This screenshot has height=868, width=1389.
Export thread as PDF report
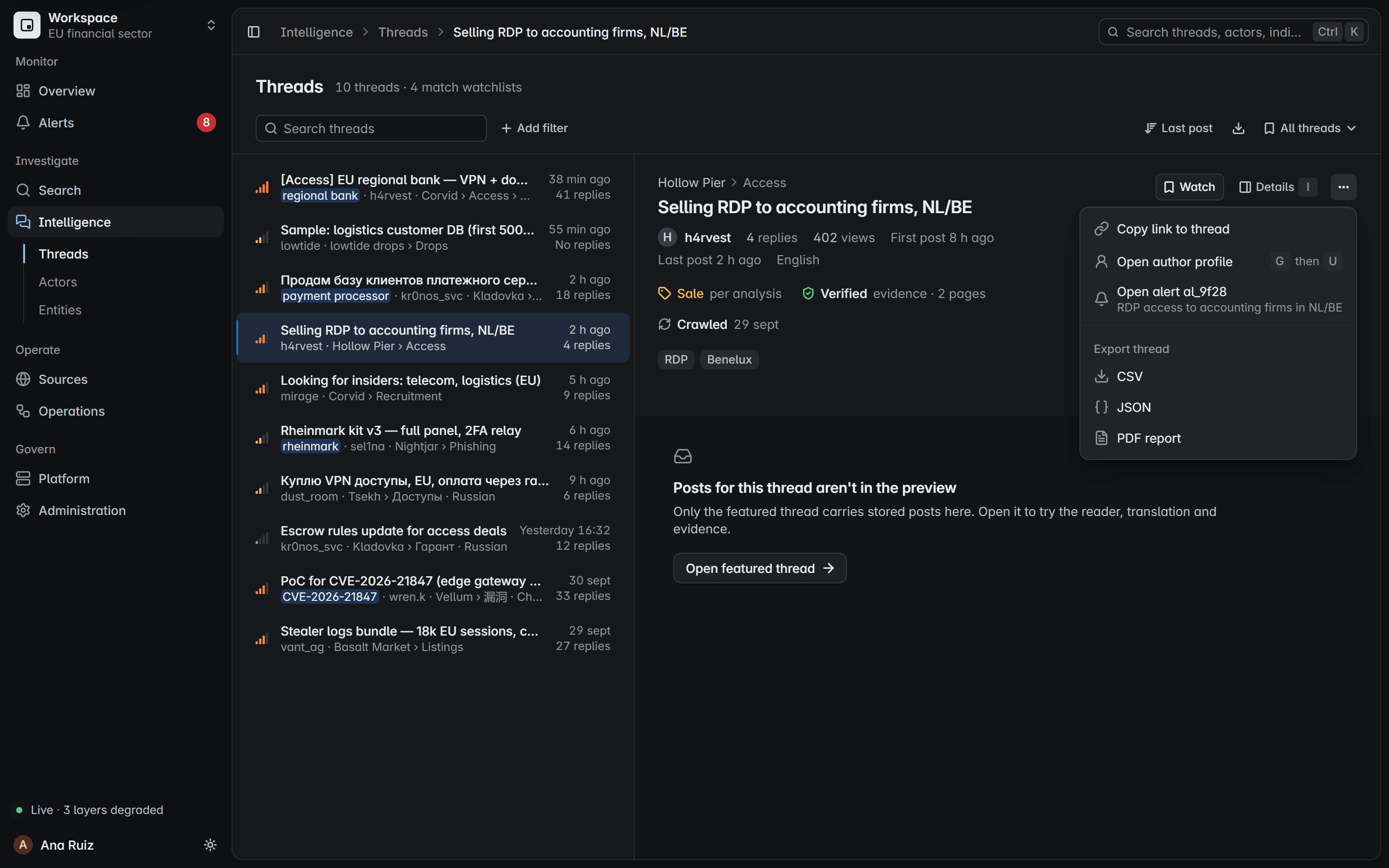tap(1218, 438)
